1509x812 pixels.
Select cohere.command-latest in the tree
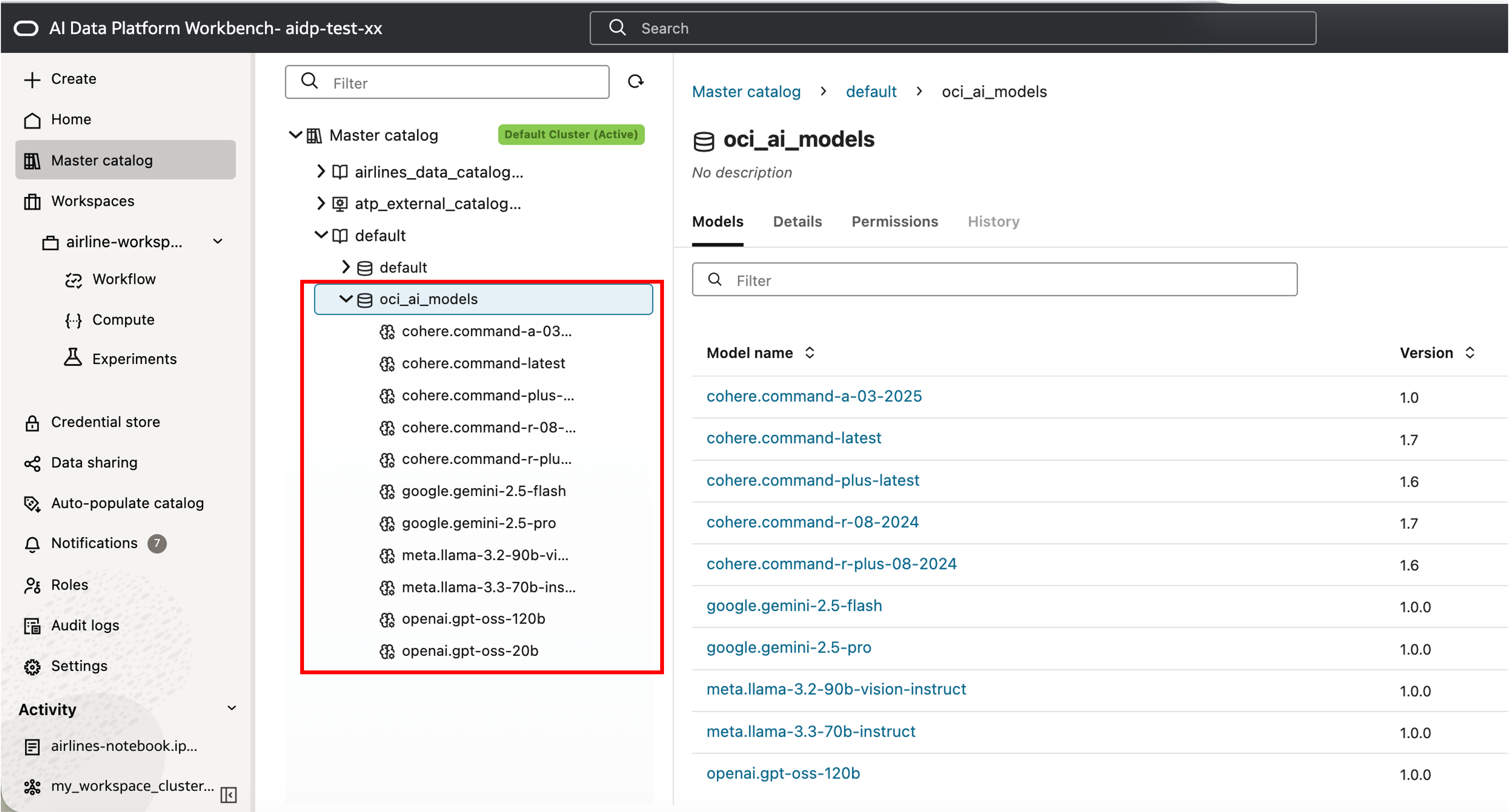pyautogui.click(x=483, y=363)
